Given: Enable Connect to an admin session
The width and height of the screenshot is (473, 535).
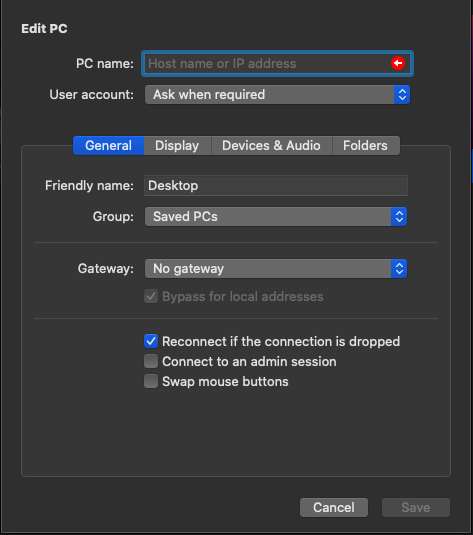Looking at the screenshot, I should tap(151, 361).
